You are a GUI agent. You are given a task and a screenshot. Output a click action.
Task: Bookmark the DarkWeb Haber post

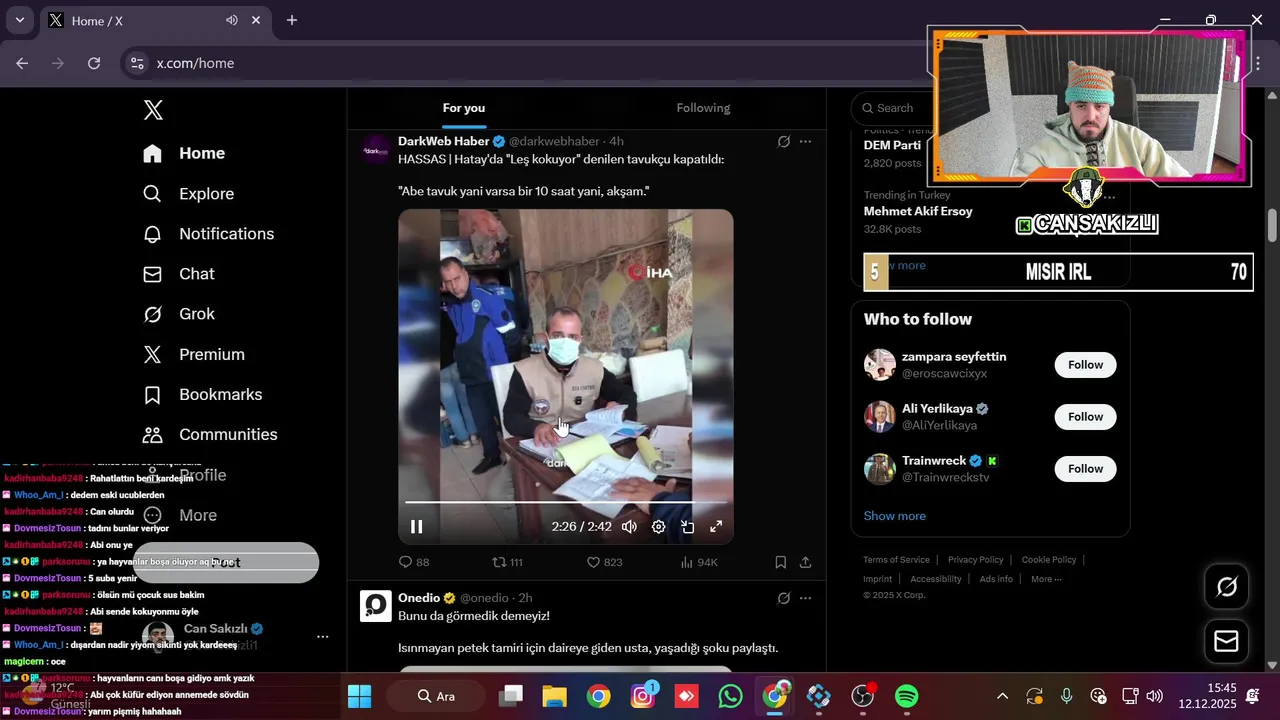(781, 562)
